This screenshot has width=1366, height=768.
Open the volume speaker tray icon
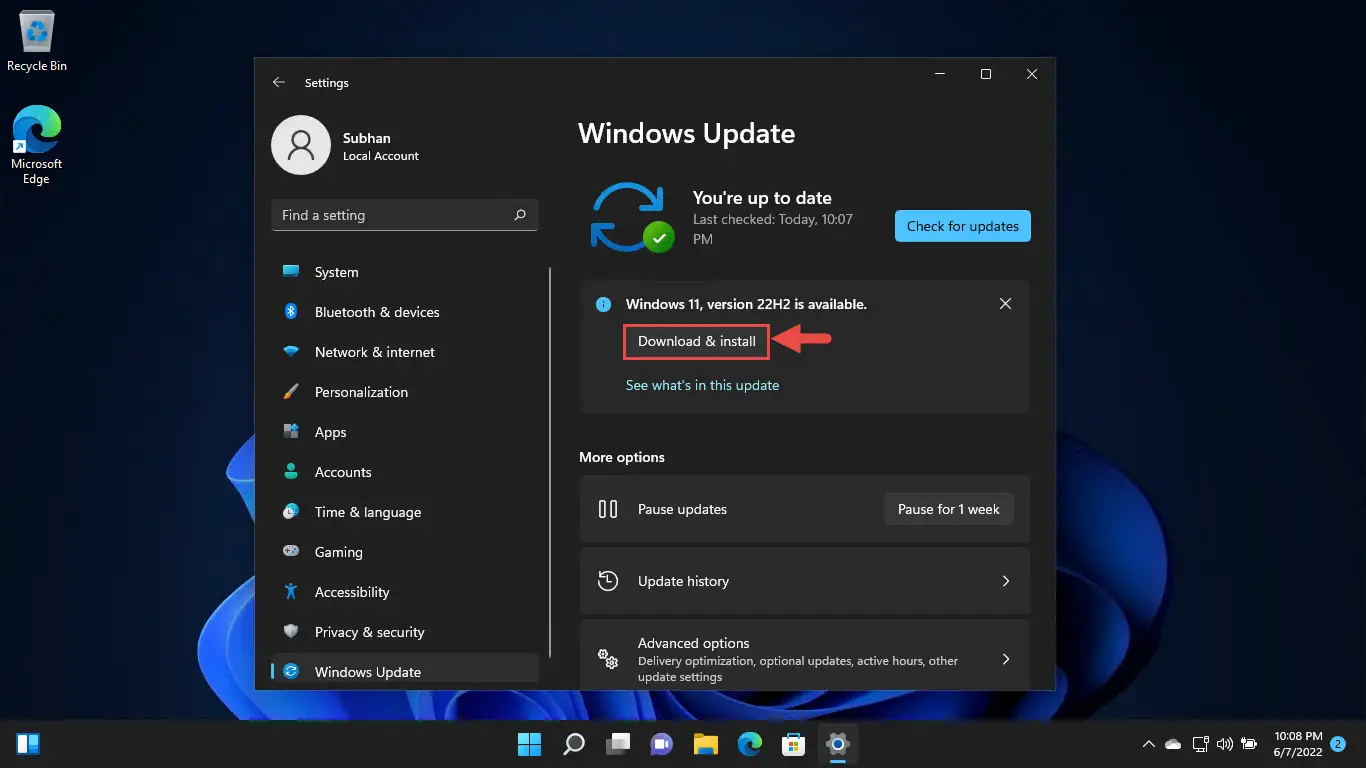point(1224,744)
